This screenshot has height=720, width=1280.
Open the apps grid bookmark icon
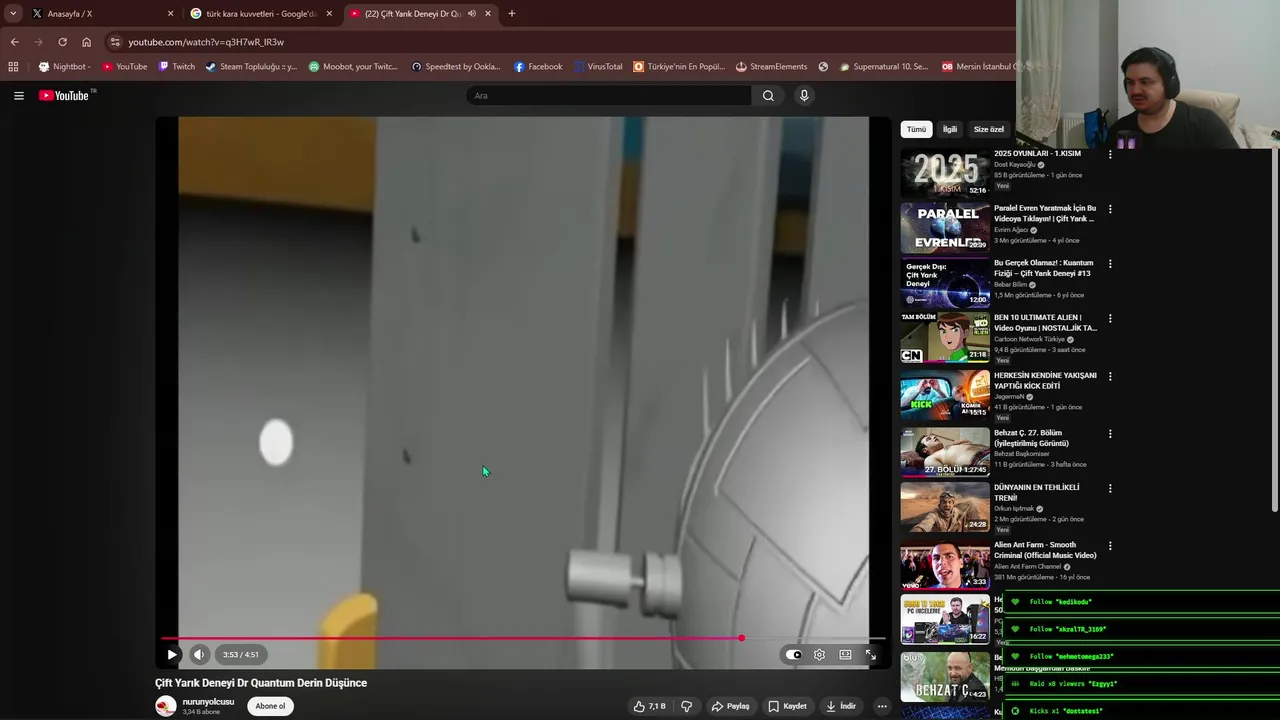13,67
